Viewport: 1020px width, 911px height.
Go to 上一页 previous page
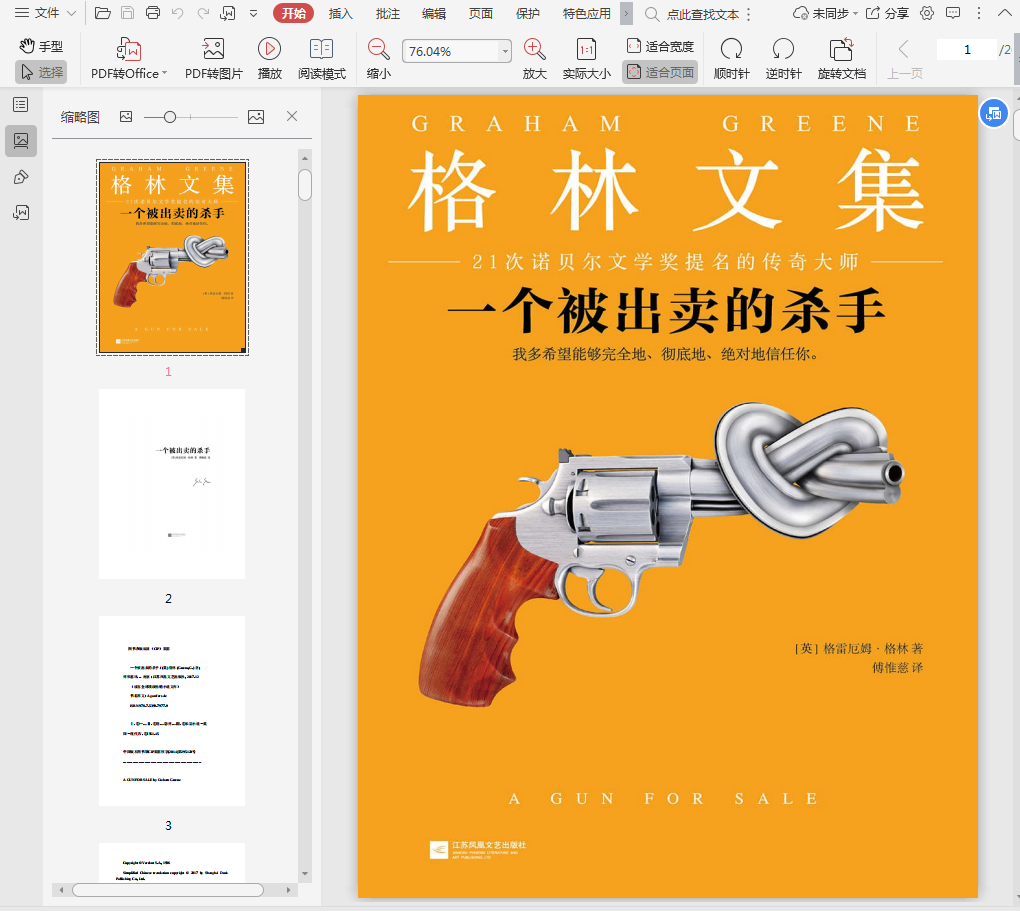[x=905, y=59]
